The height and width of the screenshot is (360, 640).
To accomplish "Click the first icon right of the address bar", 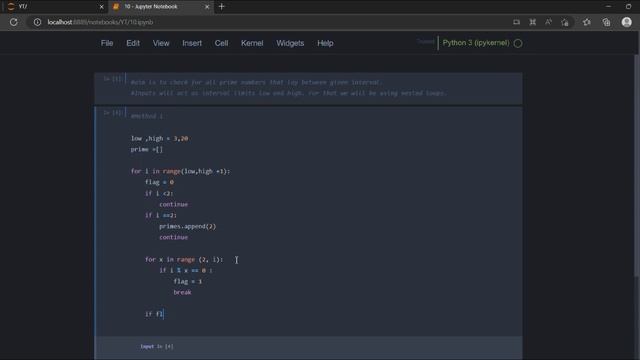I will (x=516, y=22).
